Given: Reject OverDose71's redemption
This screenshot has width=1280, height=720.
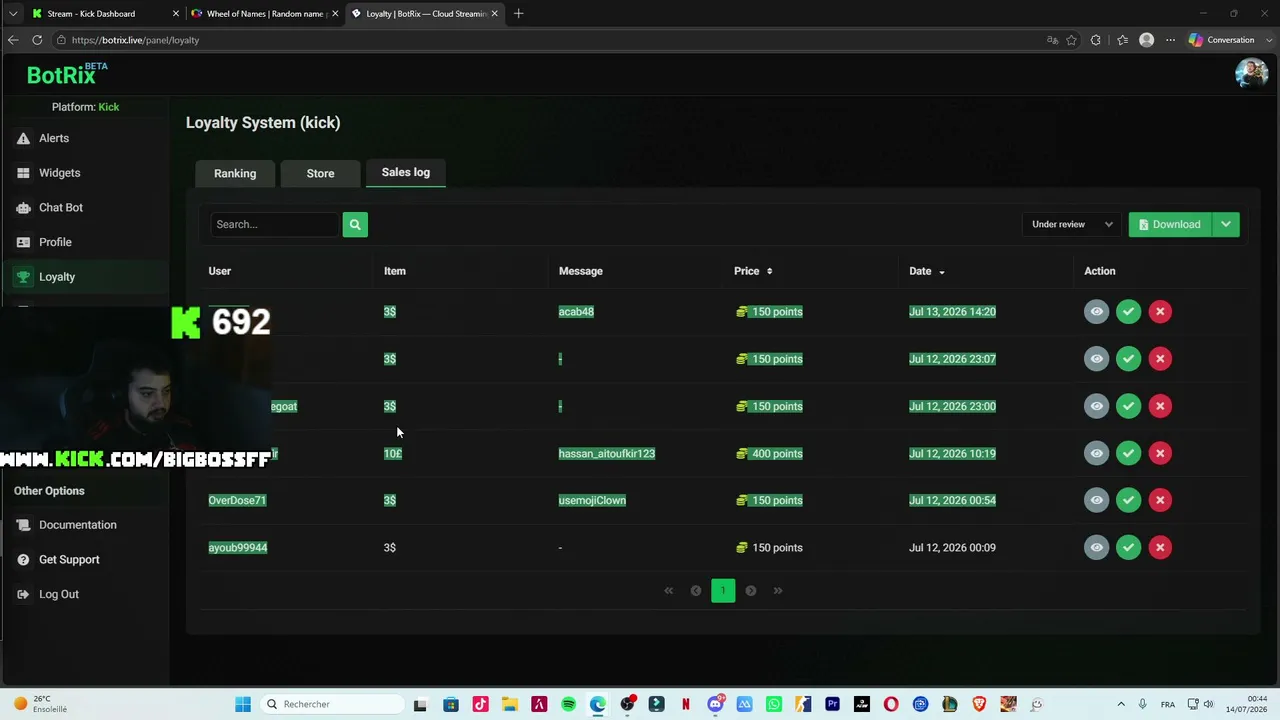Looking at the screenshot, I should (1160, 500).
